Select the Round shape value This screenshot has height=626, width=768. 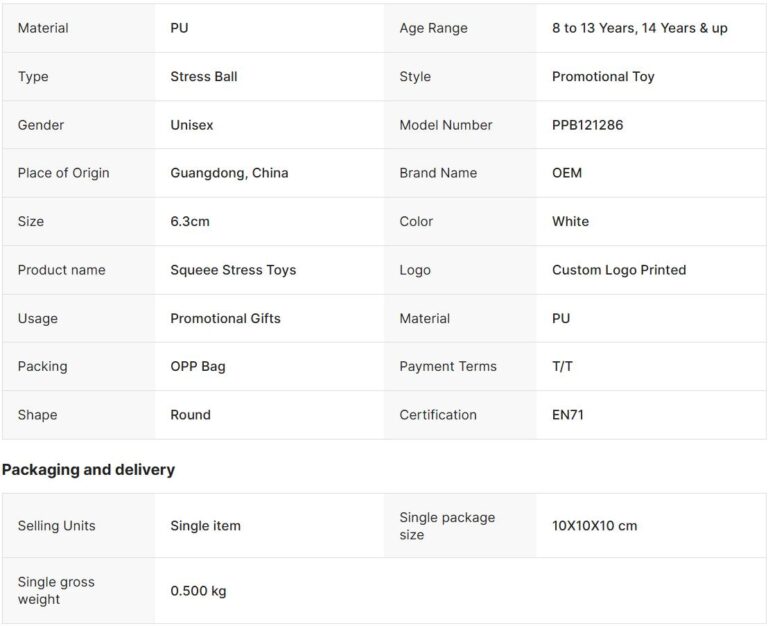coord(190,415)
